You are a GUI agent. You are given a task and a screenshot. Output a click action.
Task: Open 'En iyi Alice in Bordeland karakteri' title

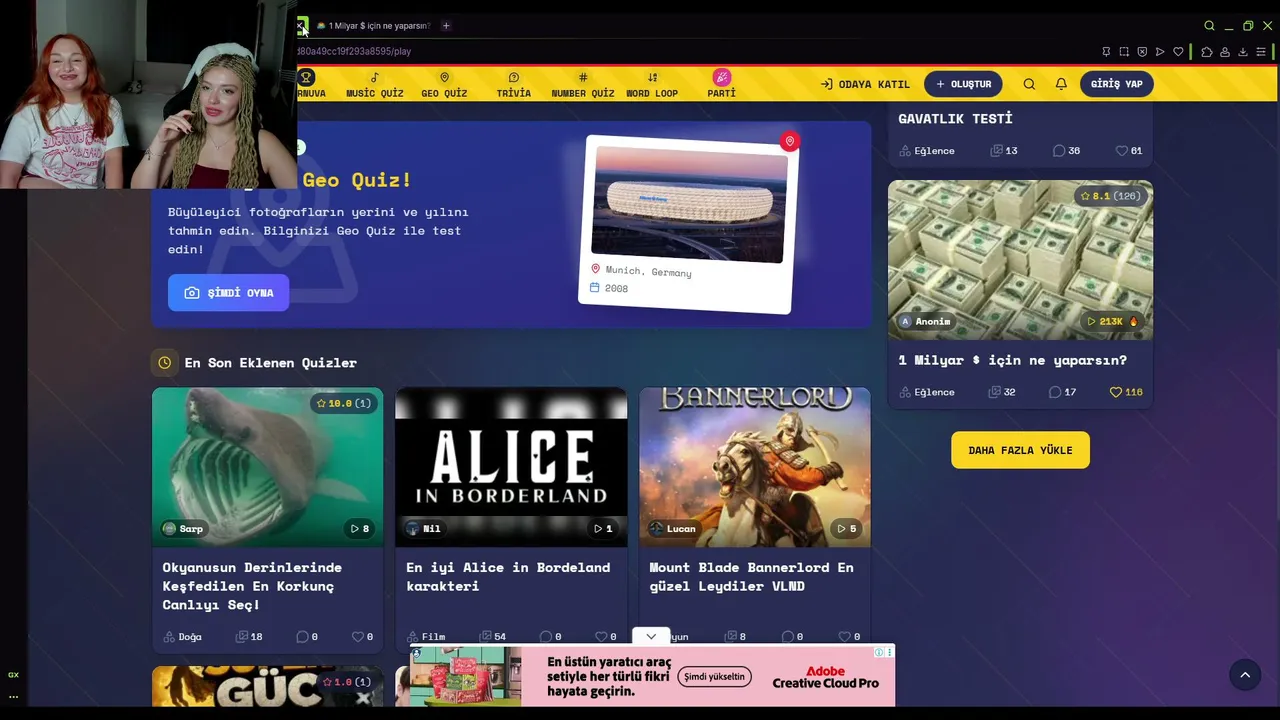coord(508,577)
